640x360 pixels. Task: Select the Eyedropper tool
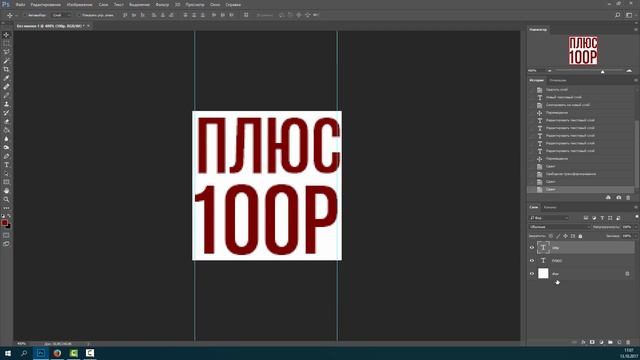pos(6,78)
